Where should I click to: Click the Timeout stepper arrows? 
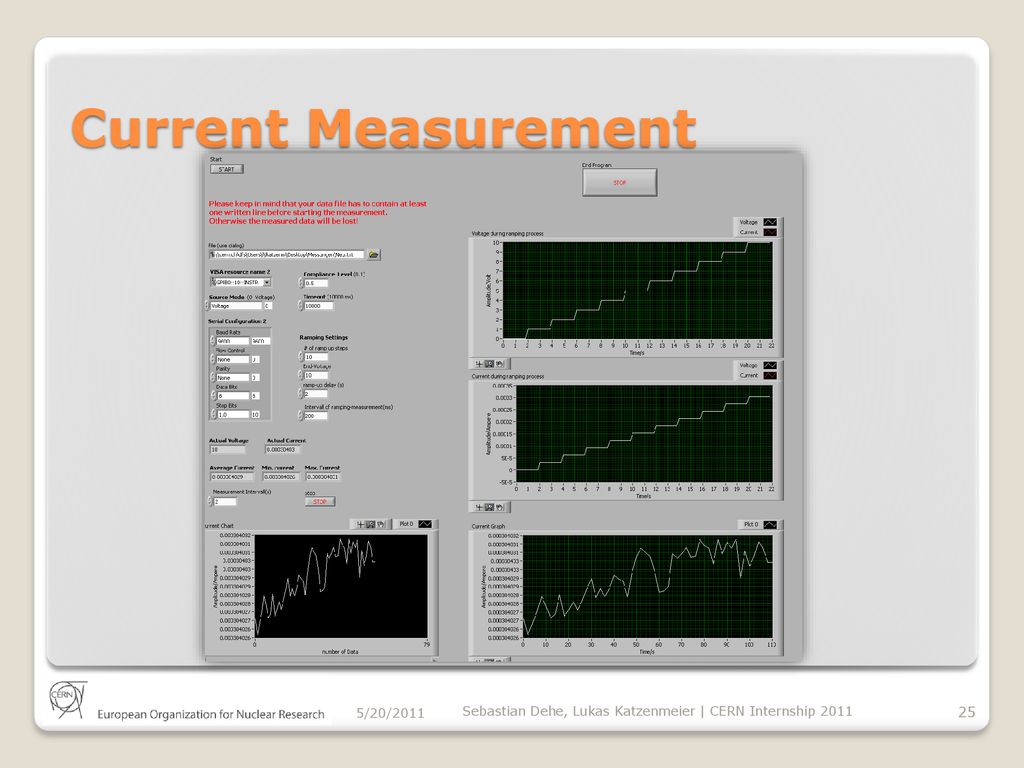[x=301, y=306]
